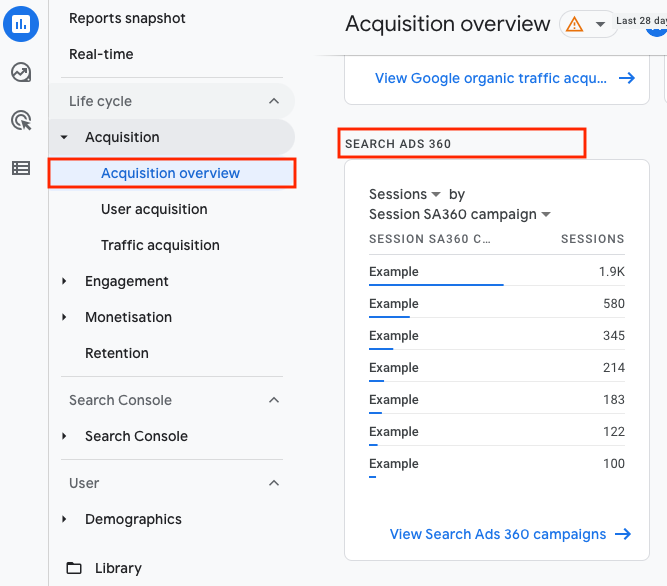Open the dropdown arrow beside warning icon
667x586 pixels.
coord(600,24)
